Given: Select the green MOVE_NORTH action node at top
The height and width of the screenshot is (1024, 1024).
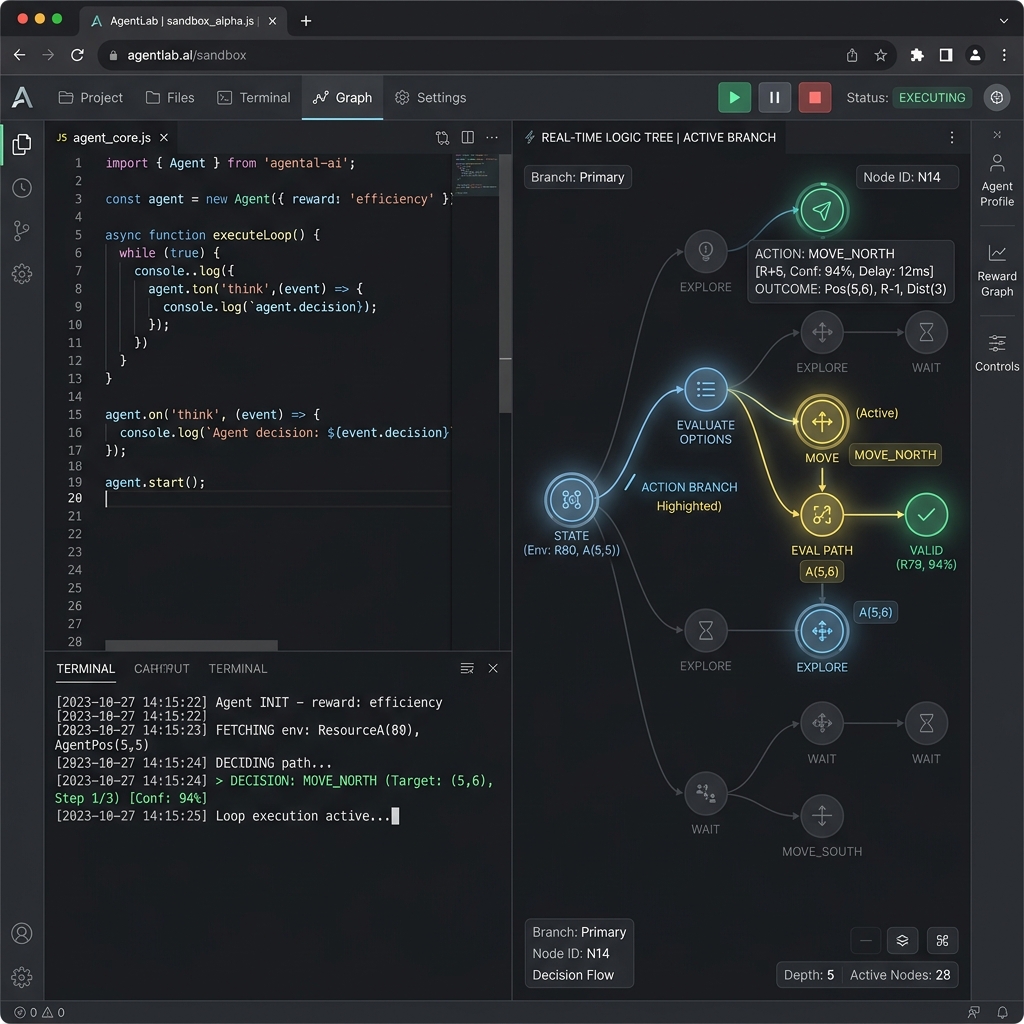Looking at the screenshot, I should click(x=822, y=210).
